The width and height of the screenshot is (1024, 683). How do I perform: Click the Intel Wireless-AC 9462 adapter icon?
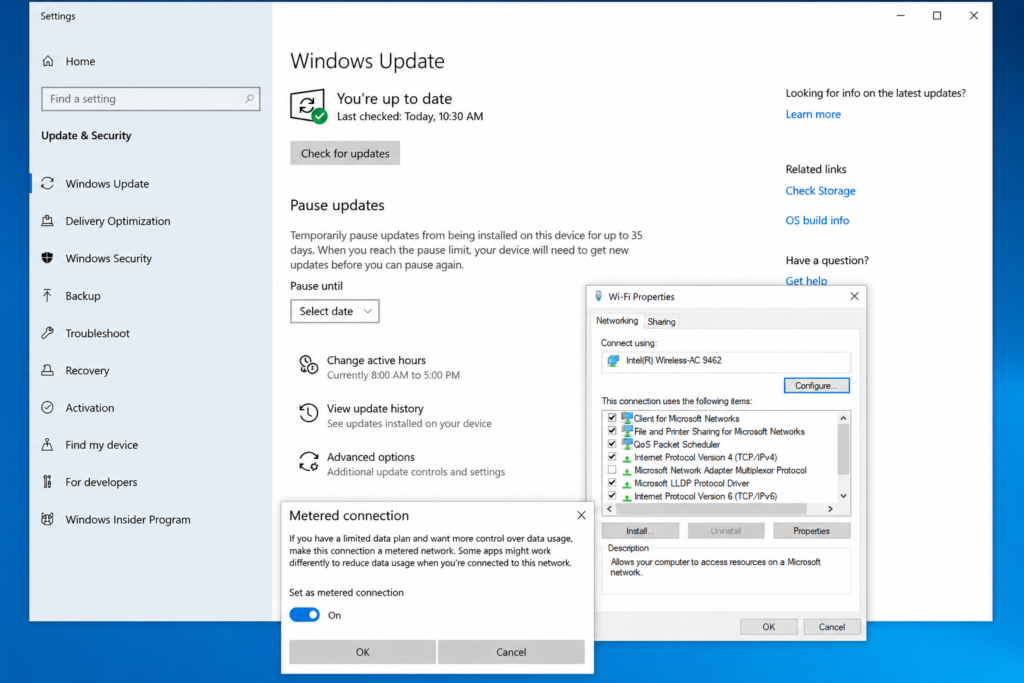613,360
